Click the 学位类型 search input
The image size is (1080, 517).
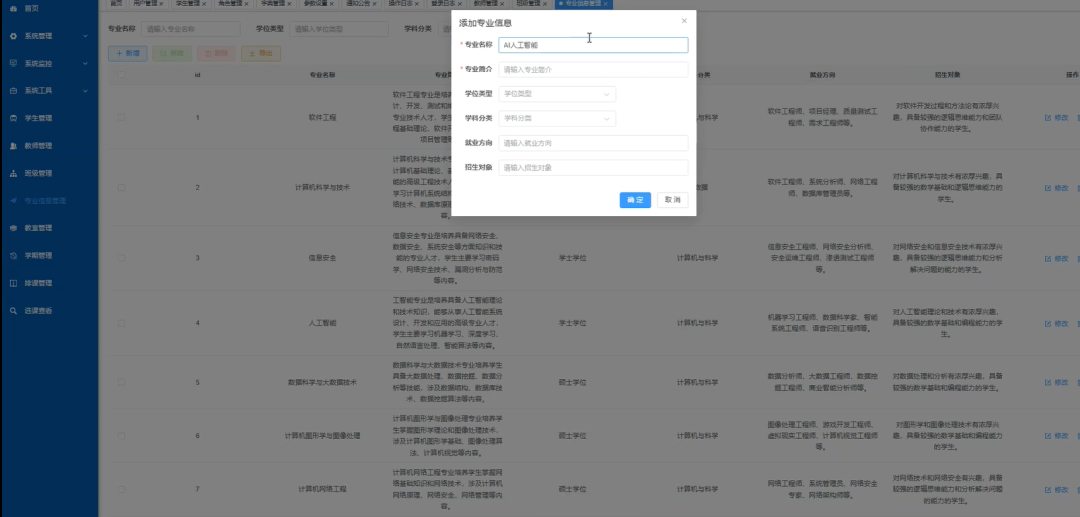339,29
